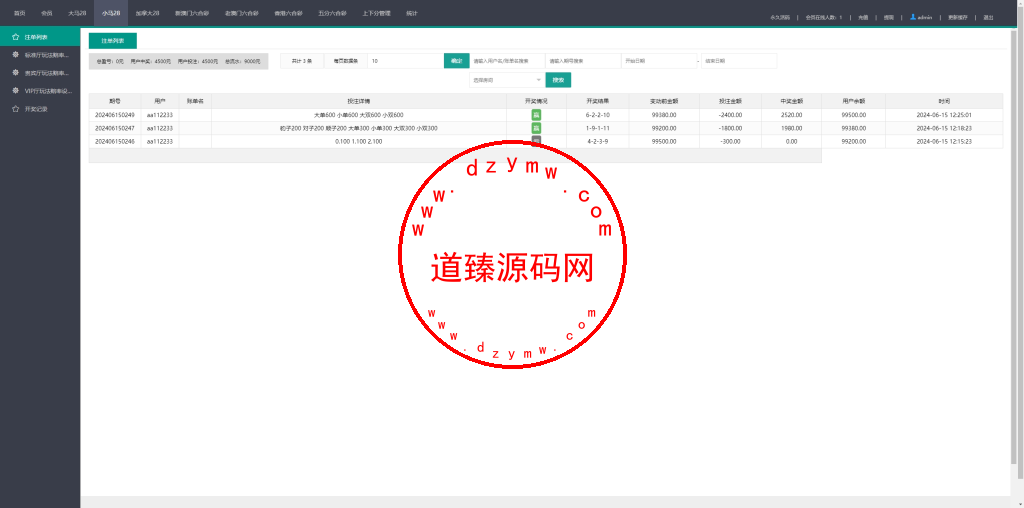The height and width of the screenshot is (508, 1024).
Task: Click timestamp 2024-06-15 12:18:23
Action: (x=944, y=129)
